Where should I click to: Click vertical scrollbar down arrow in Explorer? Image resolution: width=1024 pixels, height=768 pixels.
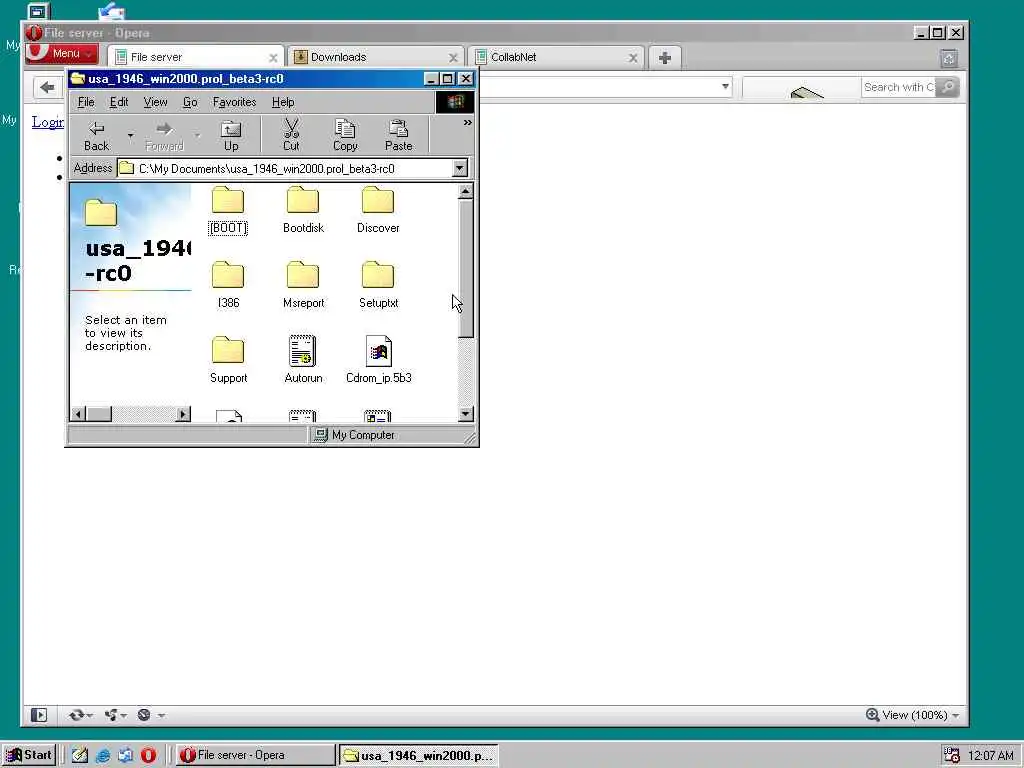tap(465, 413)
